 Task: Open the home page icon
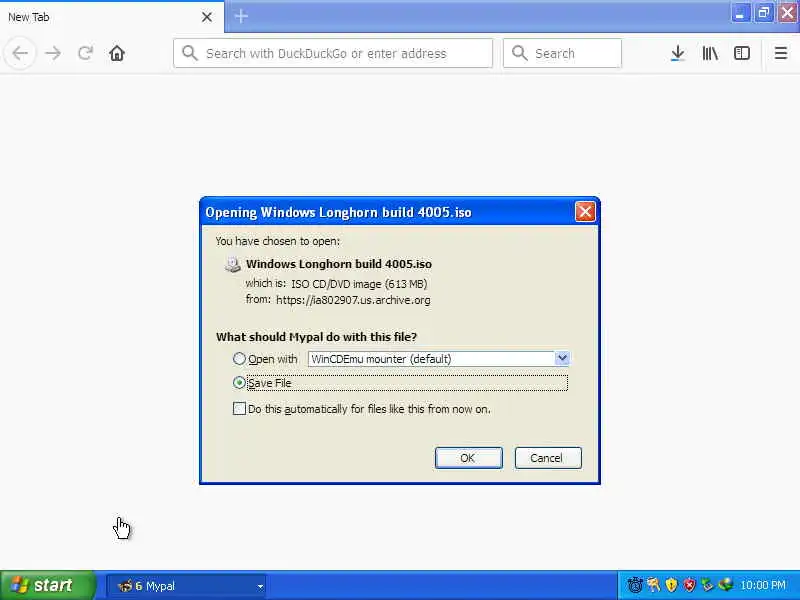pyautogui.click(x=117, y=53)
